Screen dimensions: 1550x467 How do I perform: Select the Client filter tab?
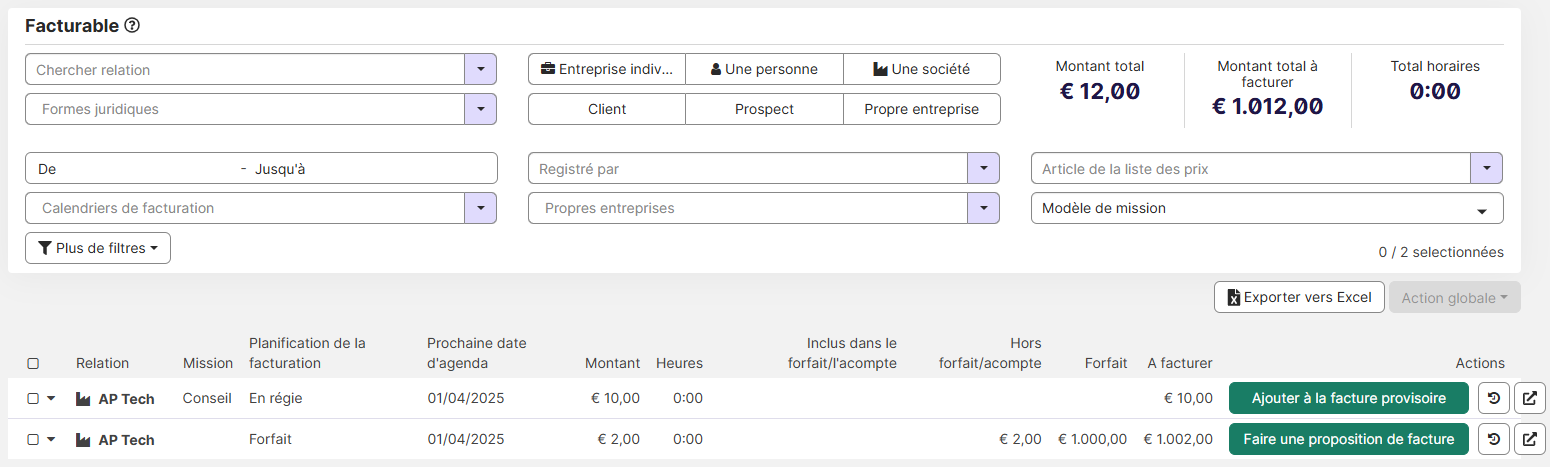(x=606, y=109)
